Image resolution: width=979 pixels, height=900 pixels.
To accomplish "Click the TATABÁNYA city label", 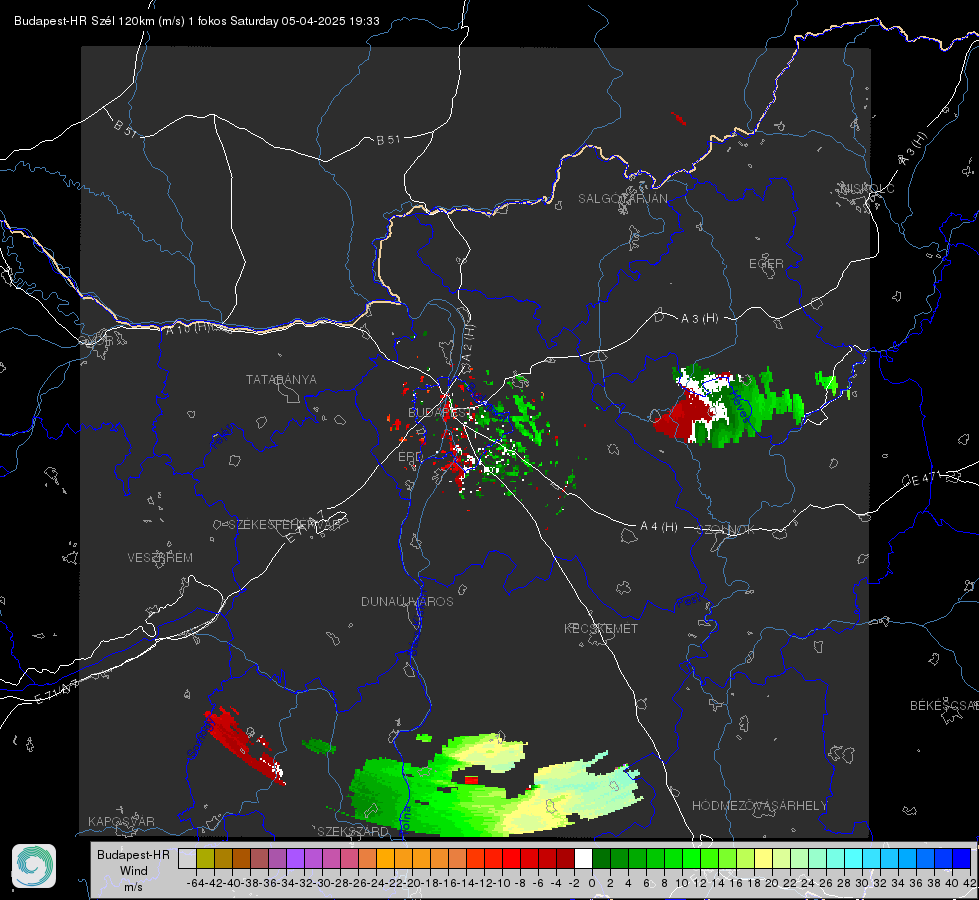I will coord(281,380).
